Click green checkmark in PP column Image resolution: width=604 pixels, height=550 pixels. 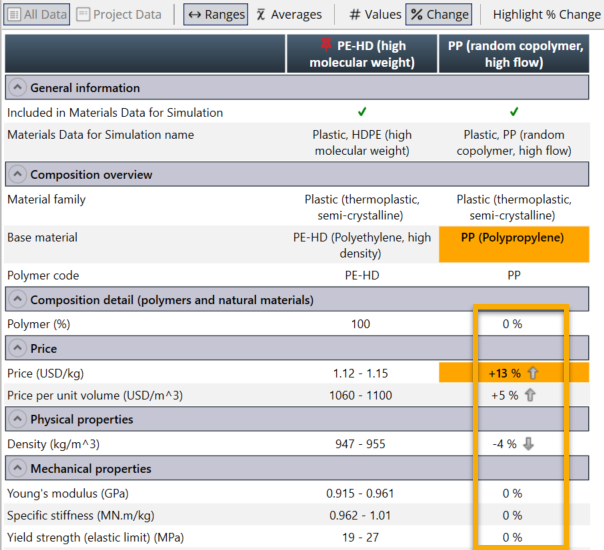click(513, 113)
